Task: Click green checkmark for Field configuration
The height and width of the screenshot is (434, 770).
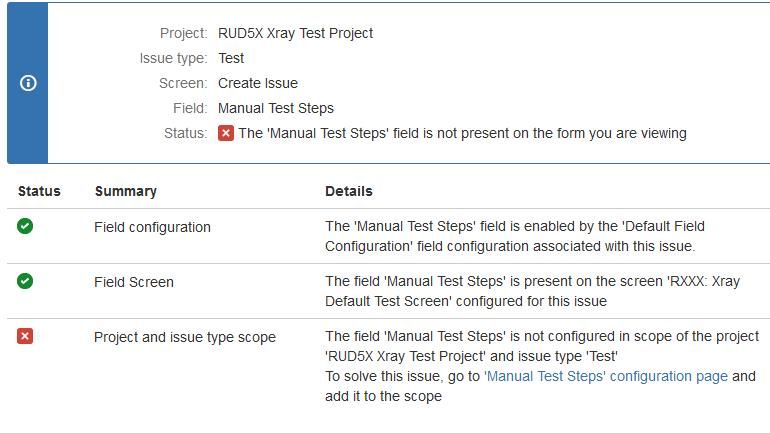Action: coord(25,226)
